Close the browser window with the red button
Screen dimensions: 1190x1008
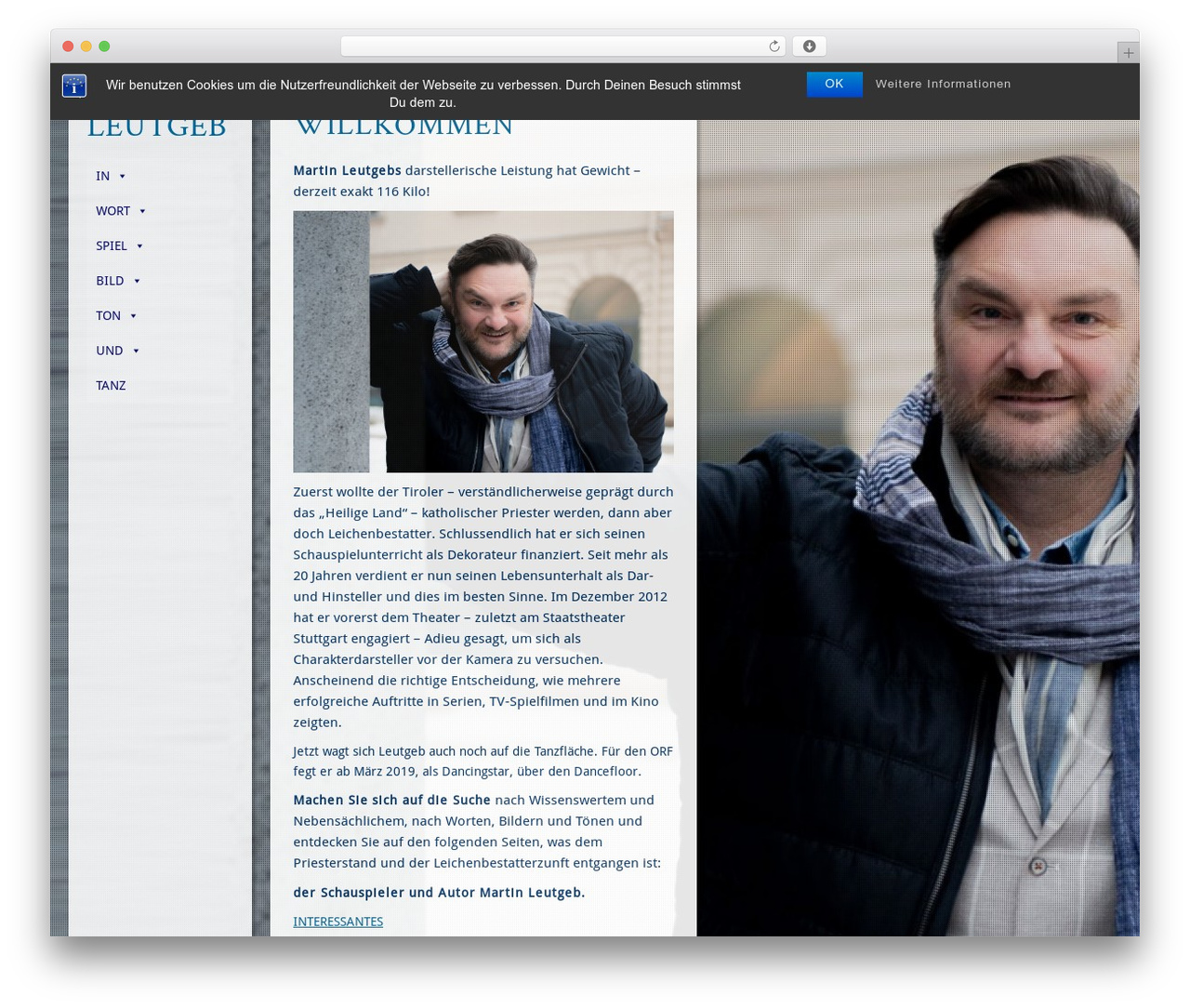(68, 46)
